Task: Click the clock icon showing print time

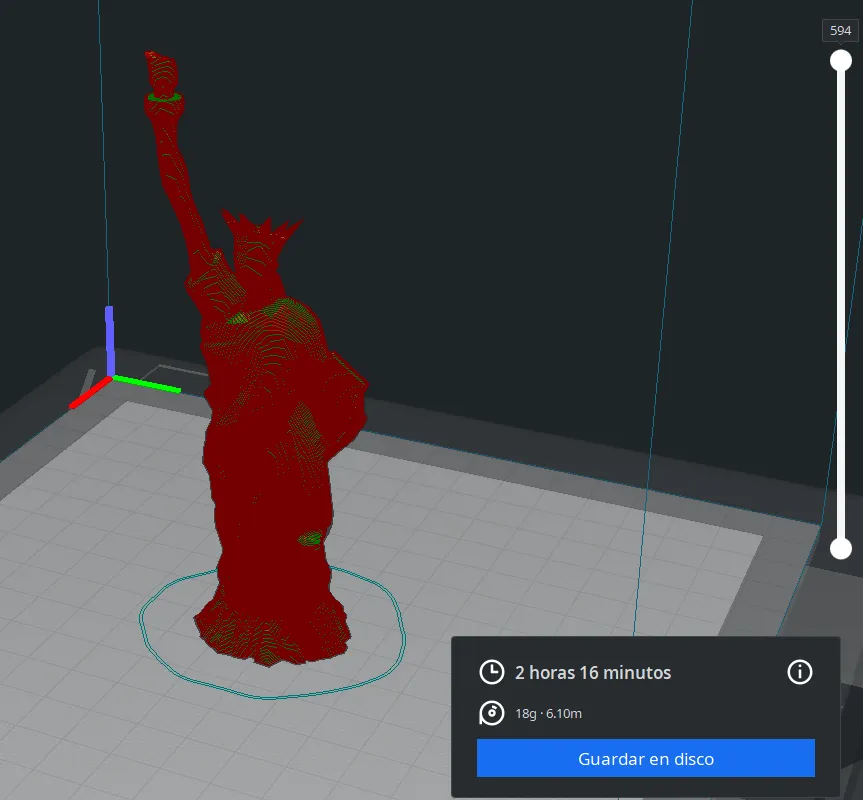Action: point(491,672)
